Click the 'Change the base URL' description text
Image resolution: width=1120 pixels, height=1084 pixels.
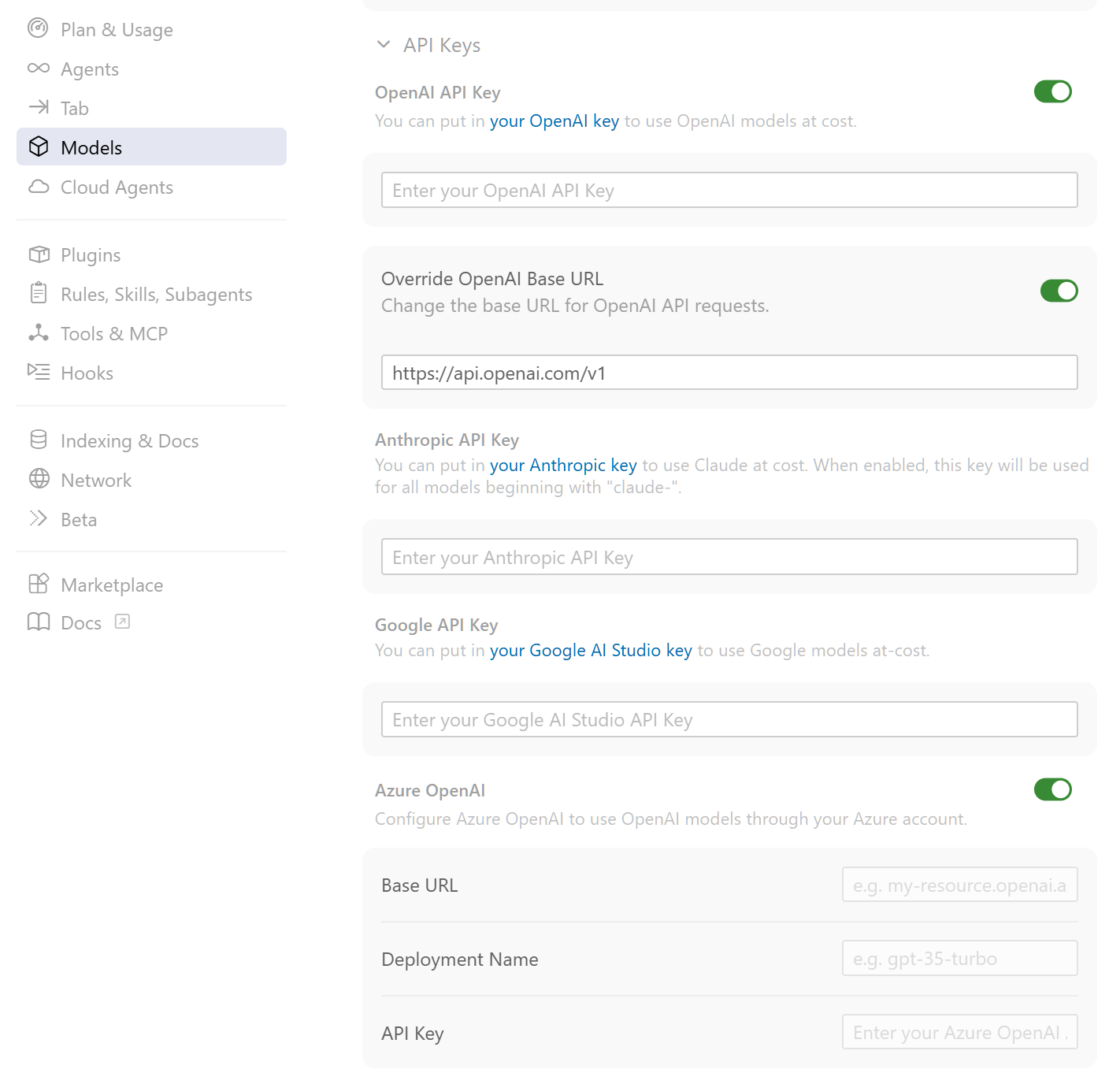[575, 306]
